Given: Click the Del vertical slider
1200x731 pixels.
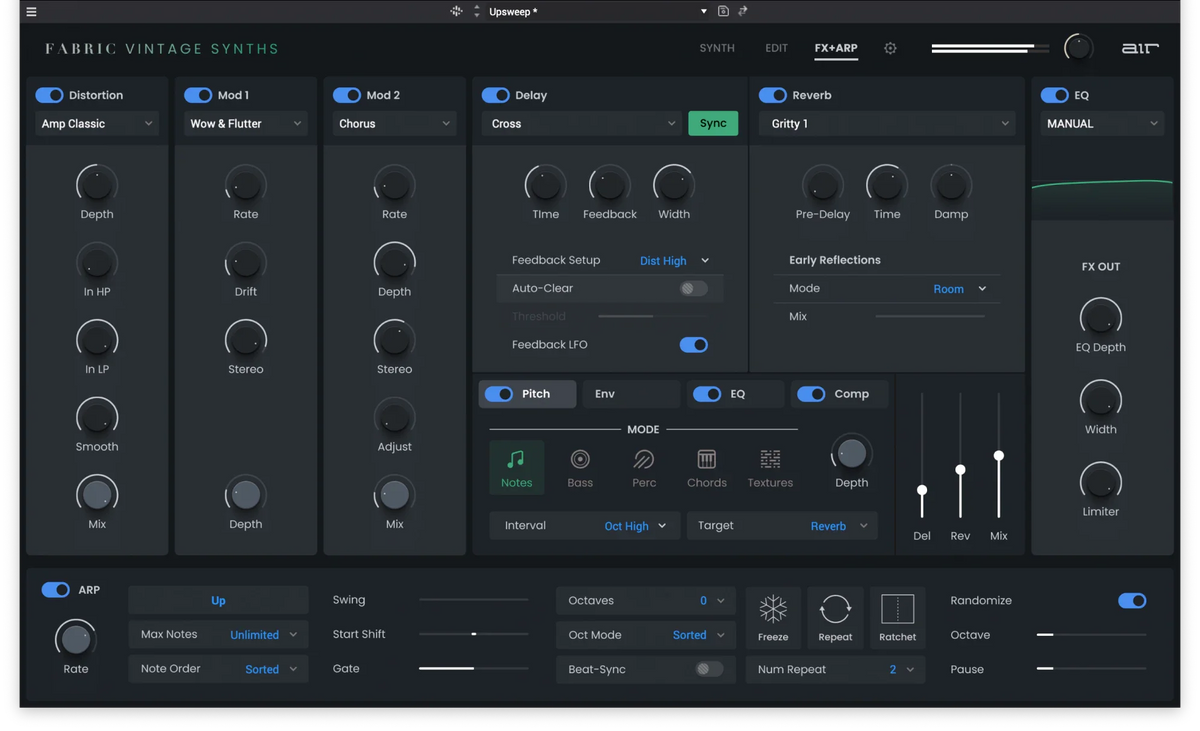Looking at the screenshot, I should tap(922, 456).
